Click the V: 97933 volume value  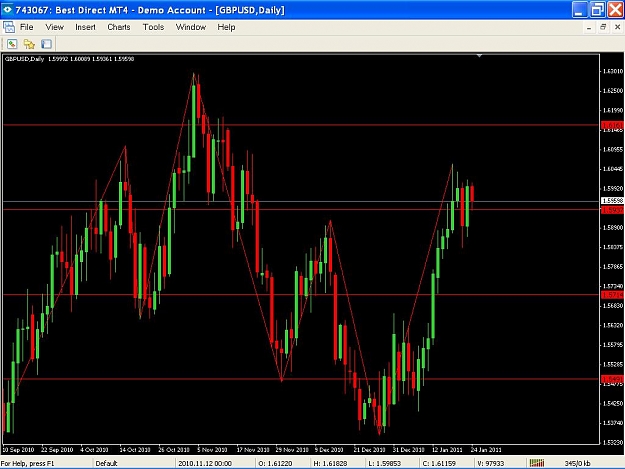[491, 463]
